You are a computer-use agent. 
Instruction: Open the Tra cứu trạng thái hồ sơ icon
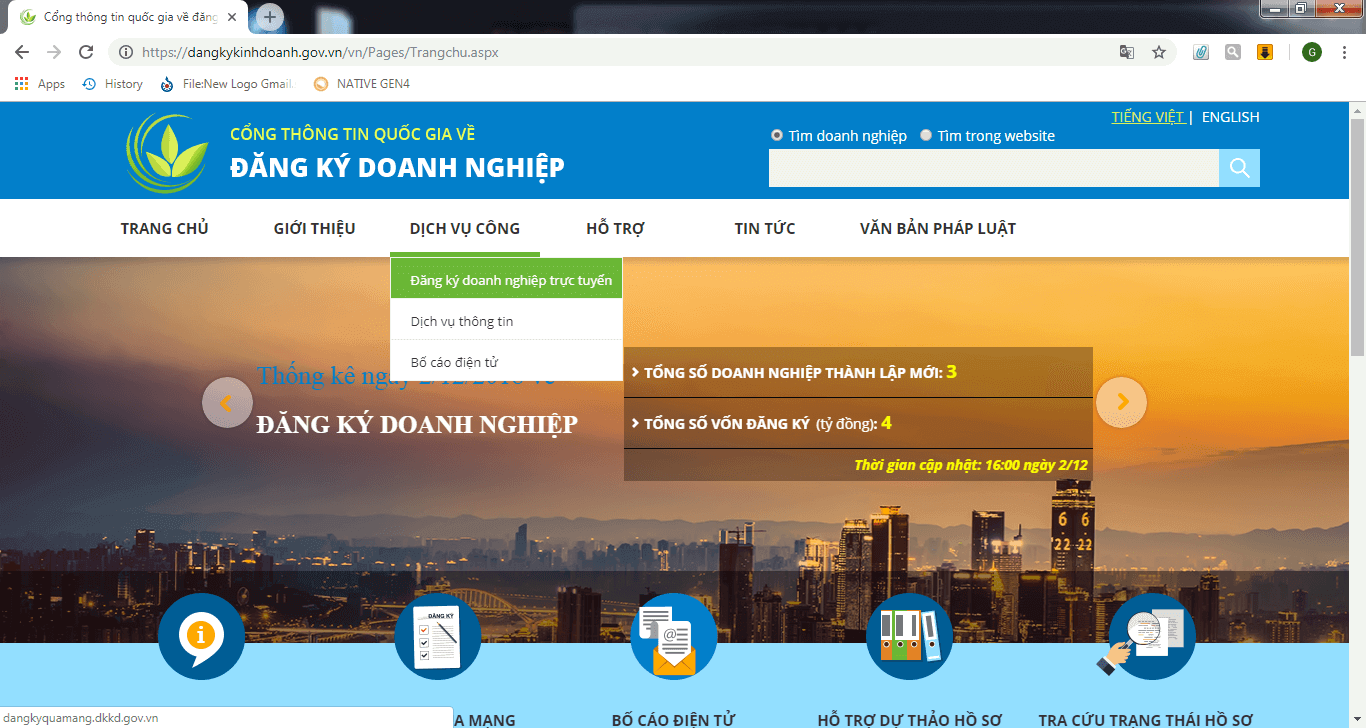1151,637
